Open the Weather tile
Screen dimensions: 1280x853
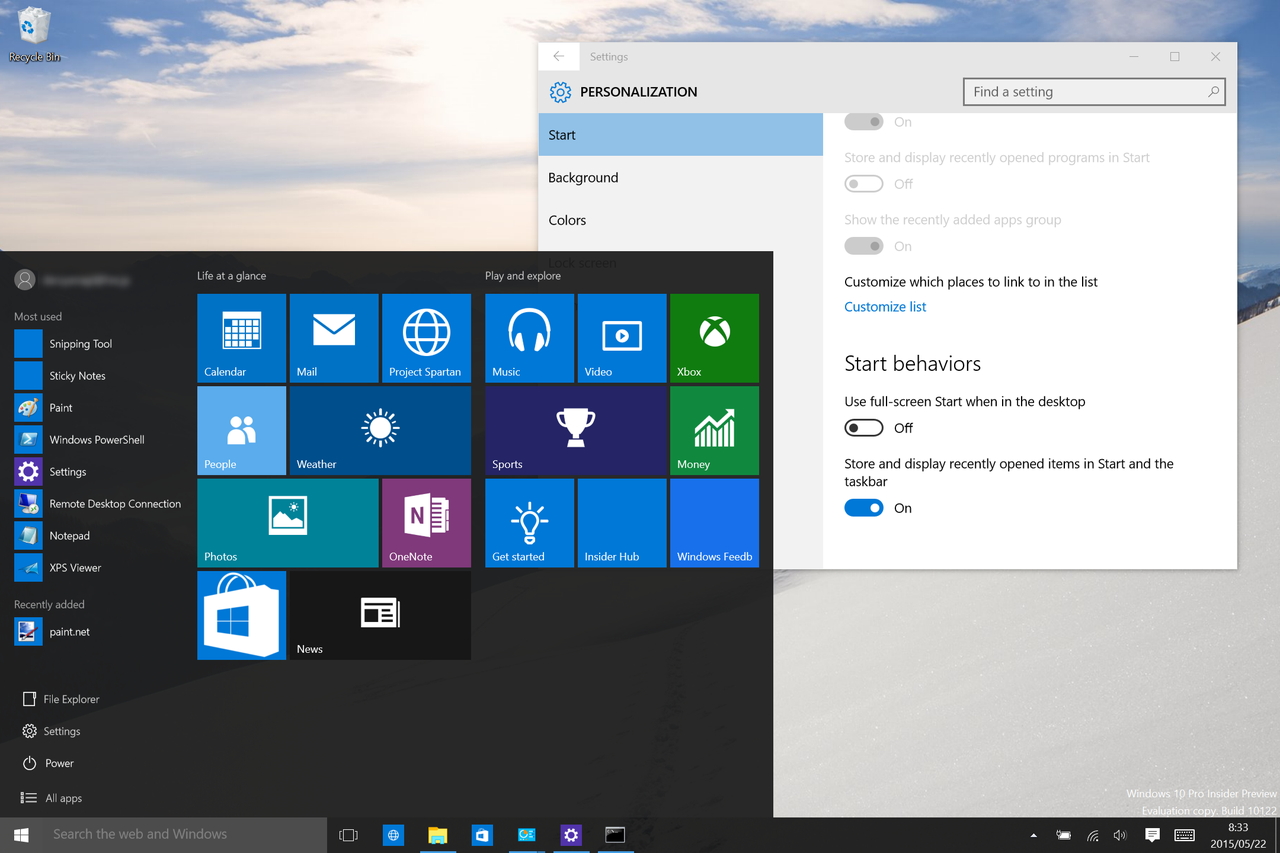tap(380, 430)
